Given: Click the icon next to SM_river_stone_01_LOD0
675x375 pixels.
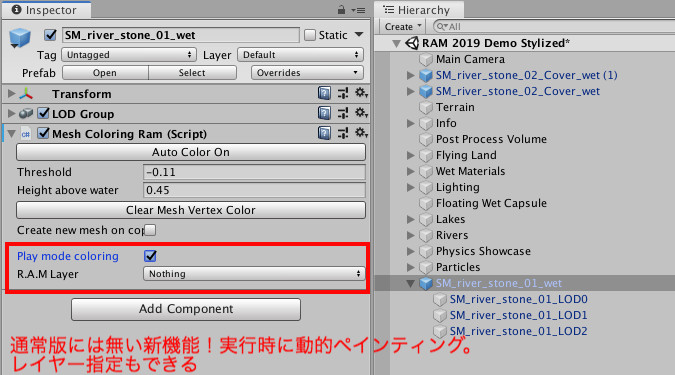Looking at the screenshot, I should (440, 299).
